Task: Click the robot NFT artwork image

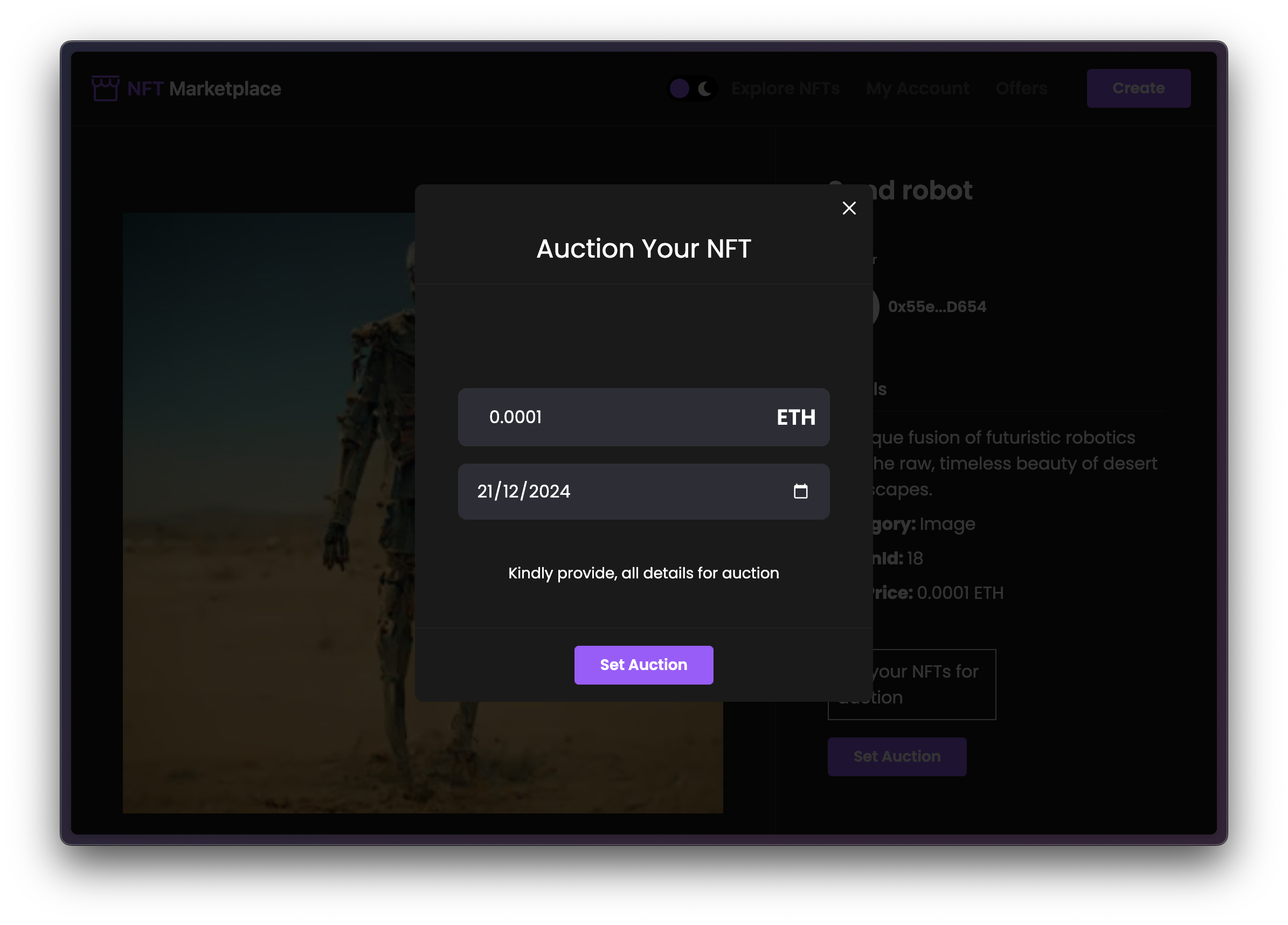Action: click(267, 512)
